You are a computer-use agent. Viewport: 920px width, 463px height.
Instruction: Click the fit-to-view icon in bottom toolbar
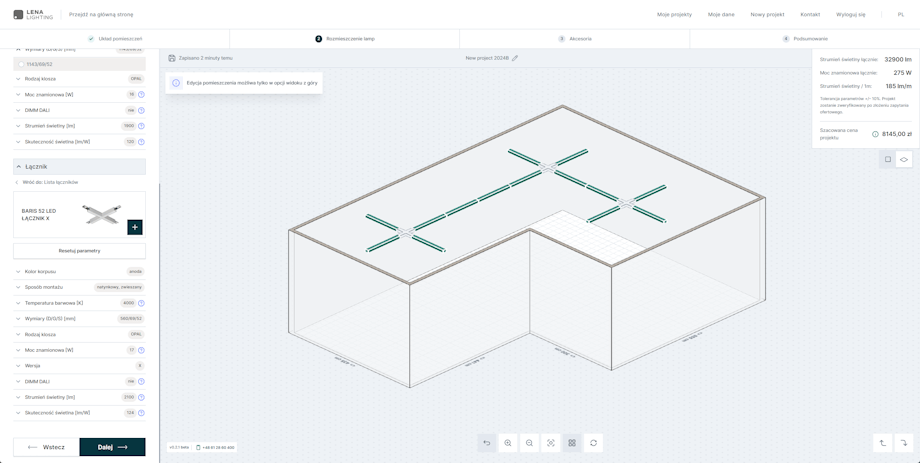click(551, 443)
